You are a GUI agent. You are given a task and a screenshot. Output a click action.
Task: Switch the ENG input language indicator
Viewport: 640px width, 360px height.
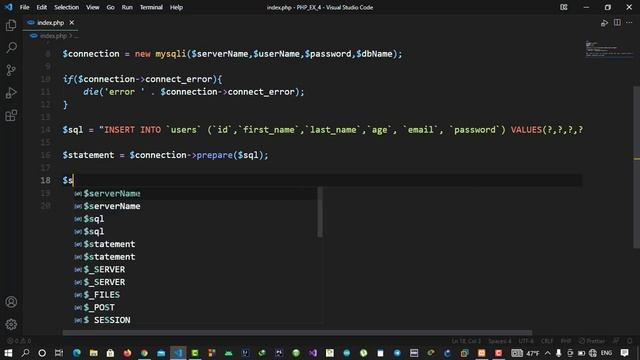point(607,353)
